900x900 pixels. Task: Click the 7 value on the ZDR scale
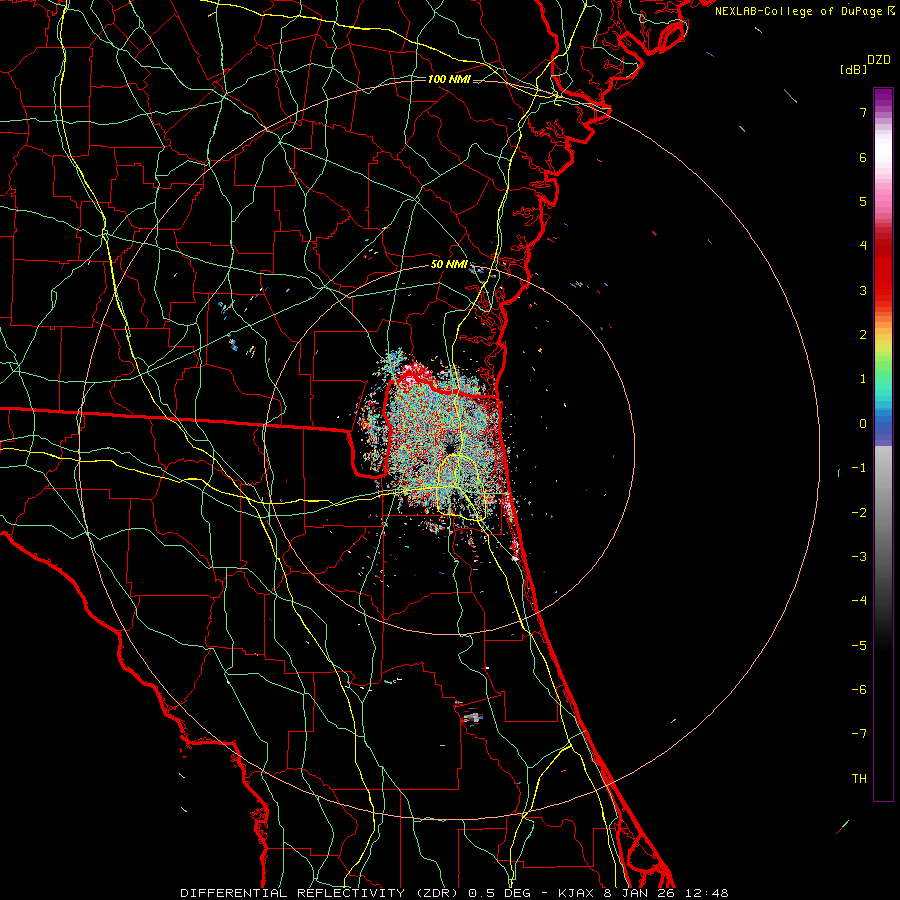[x=863, y=112]
